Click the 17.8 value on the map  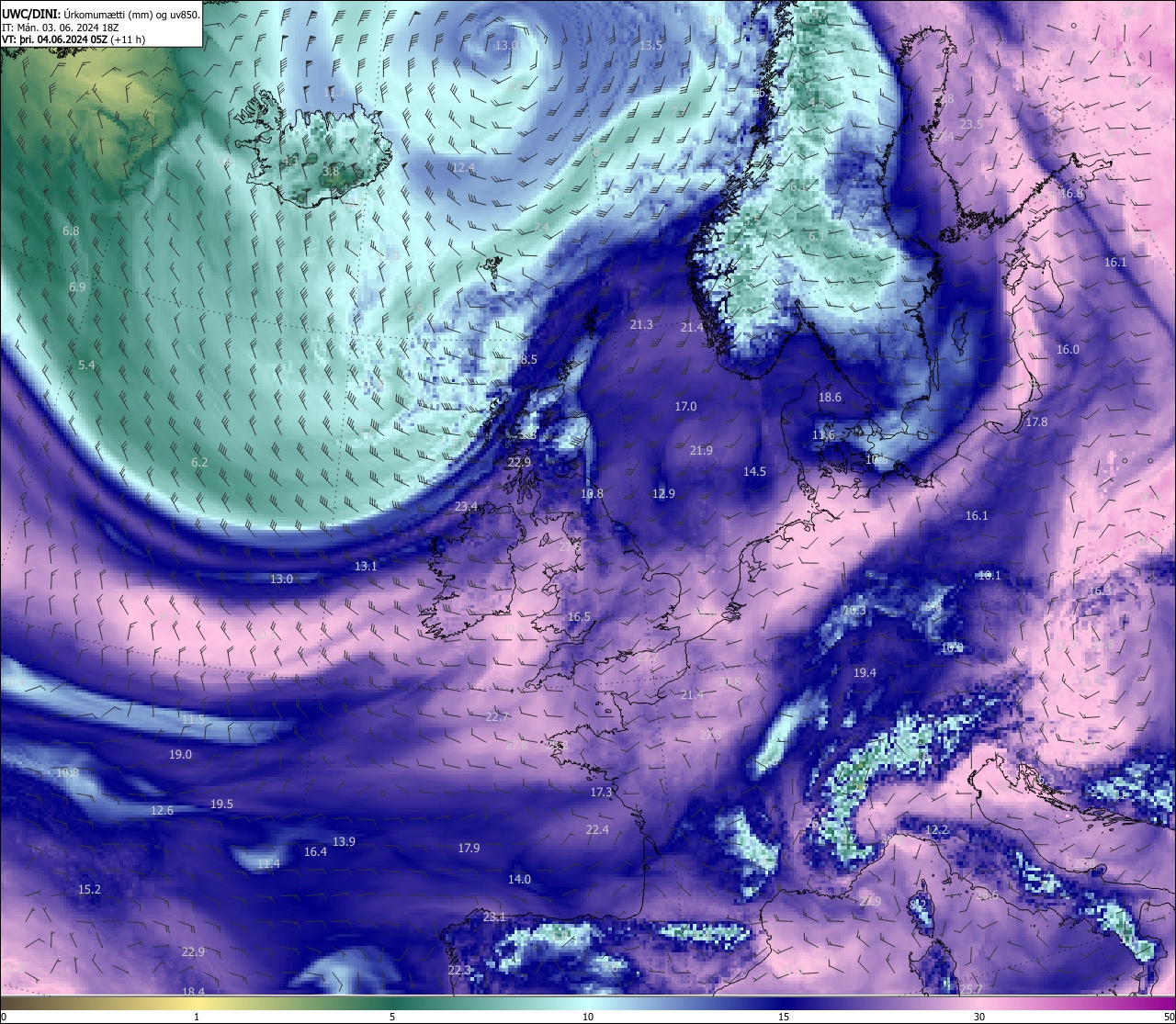pyautogui.click(x=1036, y=422)
